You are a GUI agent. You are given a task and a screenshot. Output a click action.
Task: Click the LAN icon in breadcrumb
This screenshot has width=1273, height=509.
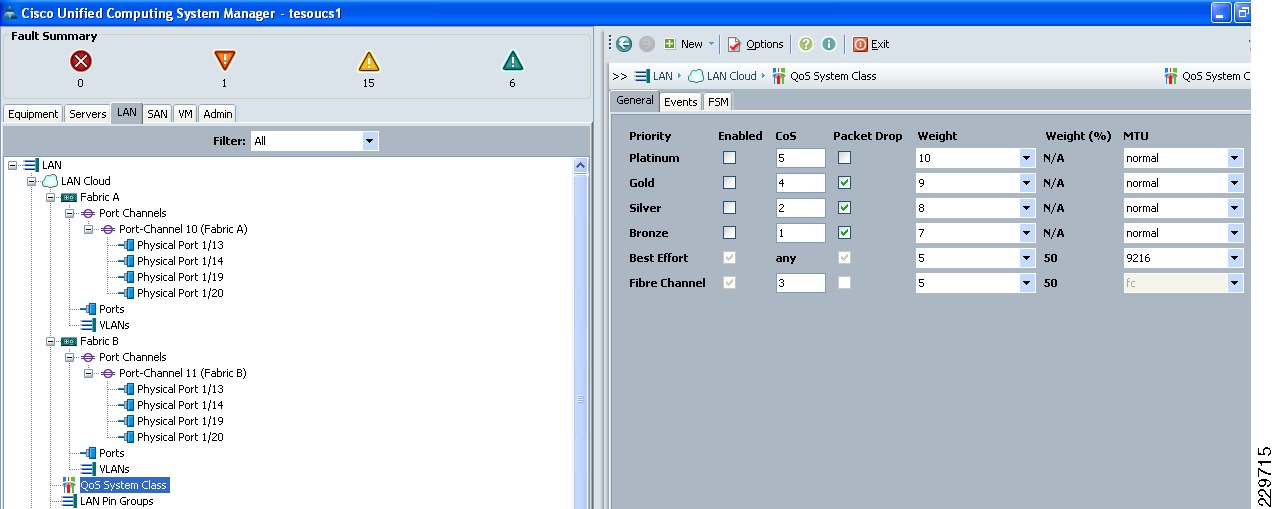641,75
